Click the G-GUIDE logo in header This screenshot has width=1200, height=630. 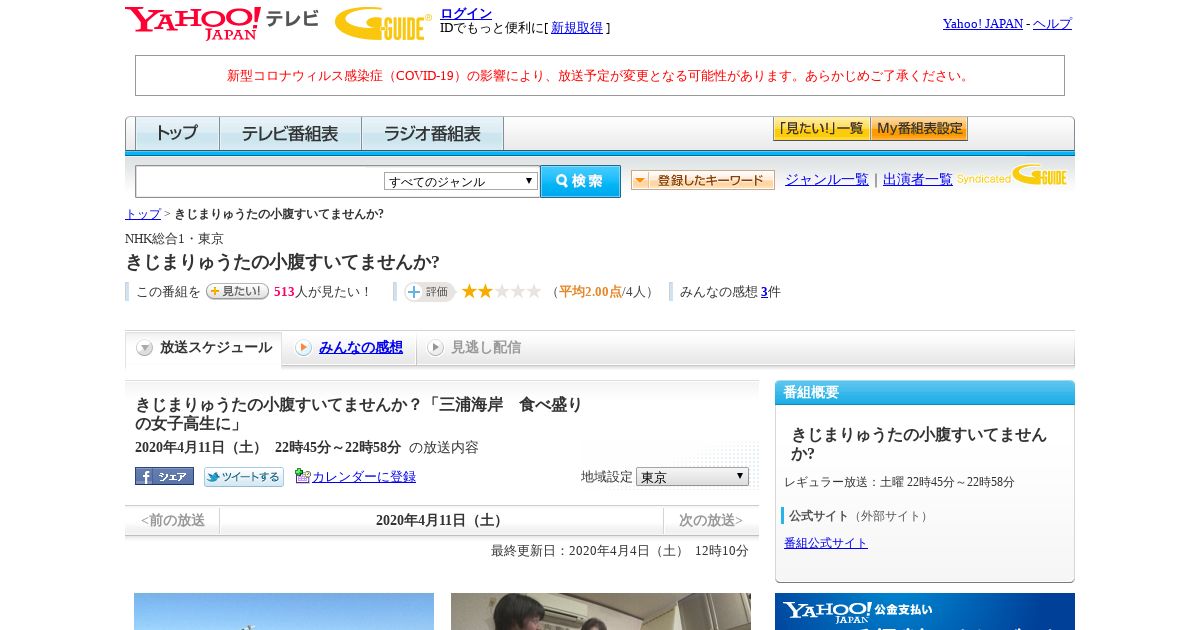coord(383,24)
